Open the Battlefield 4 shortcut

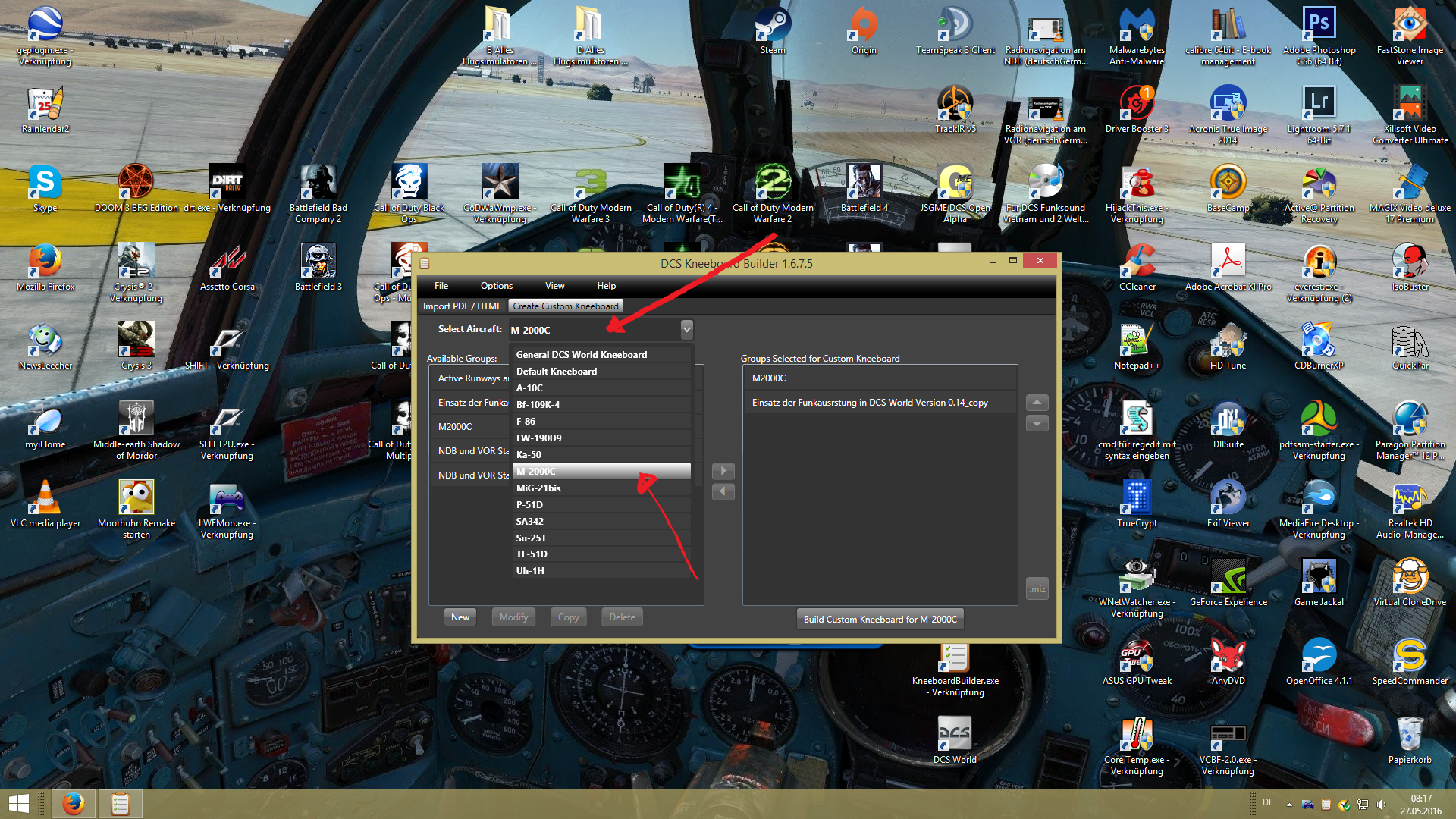pos(864,188)
